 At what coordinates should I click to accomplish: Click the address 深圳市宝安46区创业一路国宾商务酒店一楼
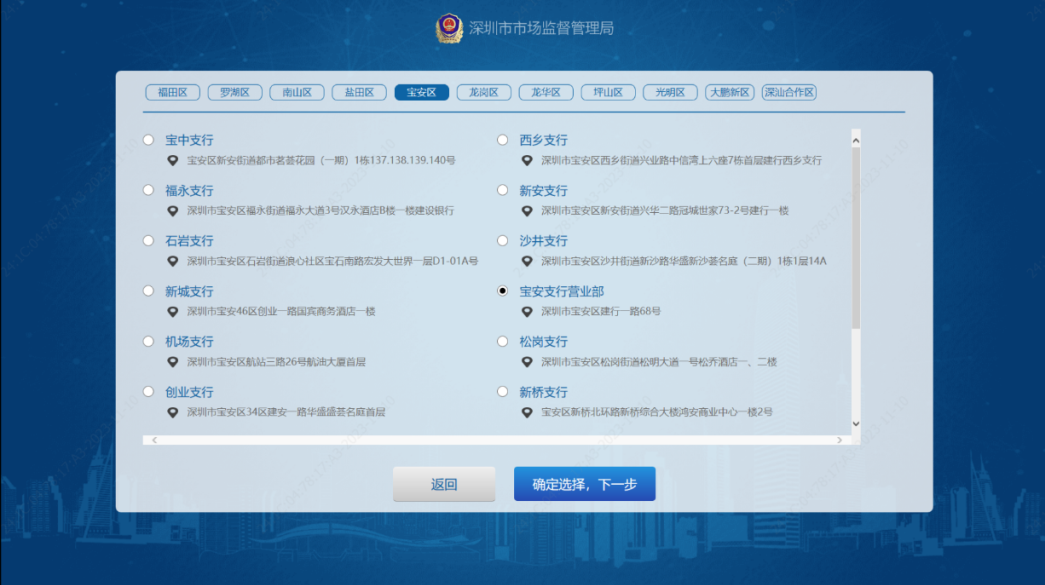[281, 311]
